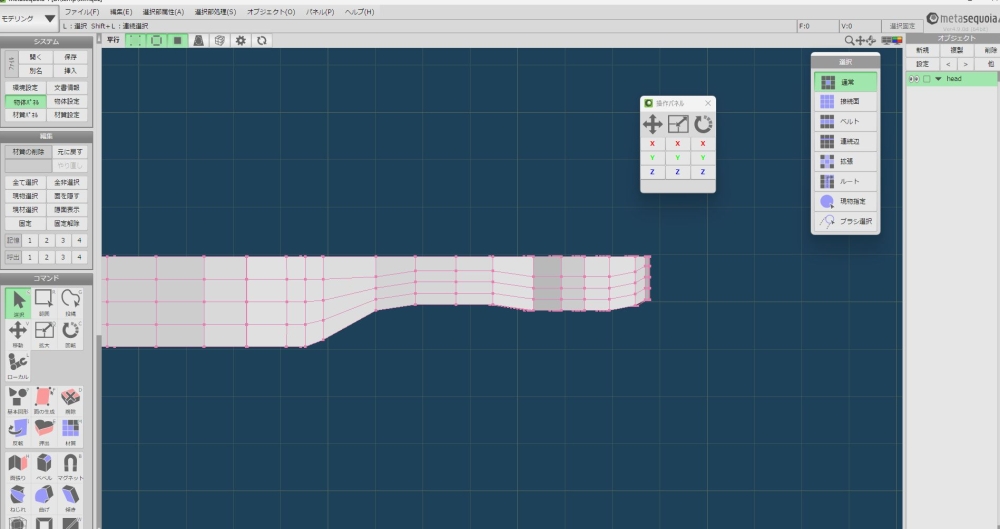Image resolution: width=1000 pixels, height=529 pixels.
Task: Click the viewport settings gear icon
Action: coord(240,40)
